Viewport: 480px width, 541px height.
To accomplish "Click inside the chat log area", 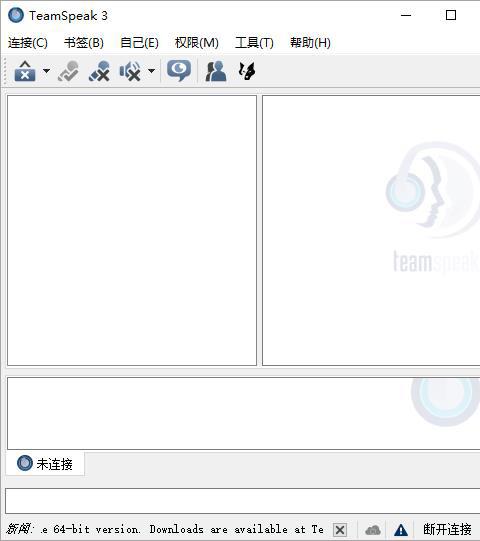I will point(243,413).
